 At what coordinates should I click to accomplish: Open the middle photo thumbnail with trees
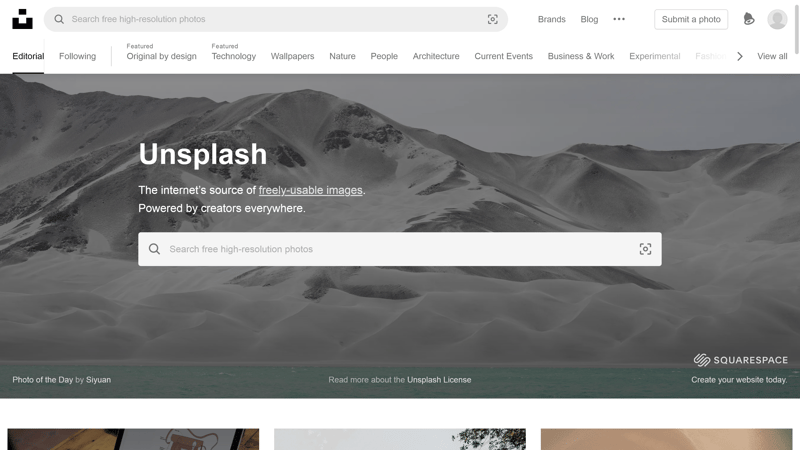400,439
